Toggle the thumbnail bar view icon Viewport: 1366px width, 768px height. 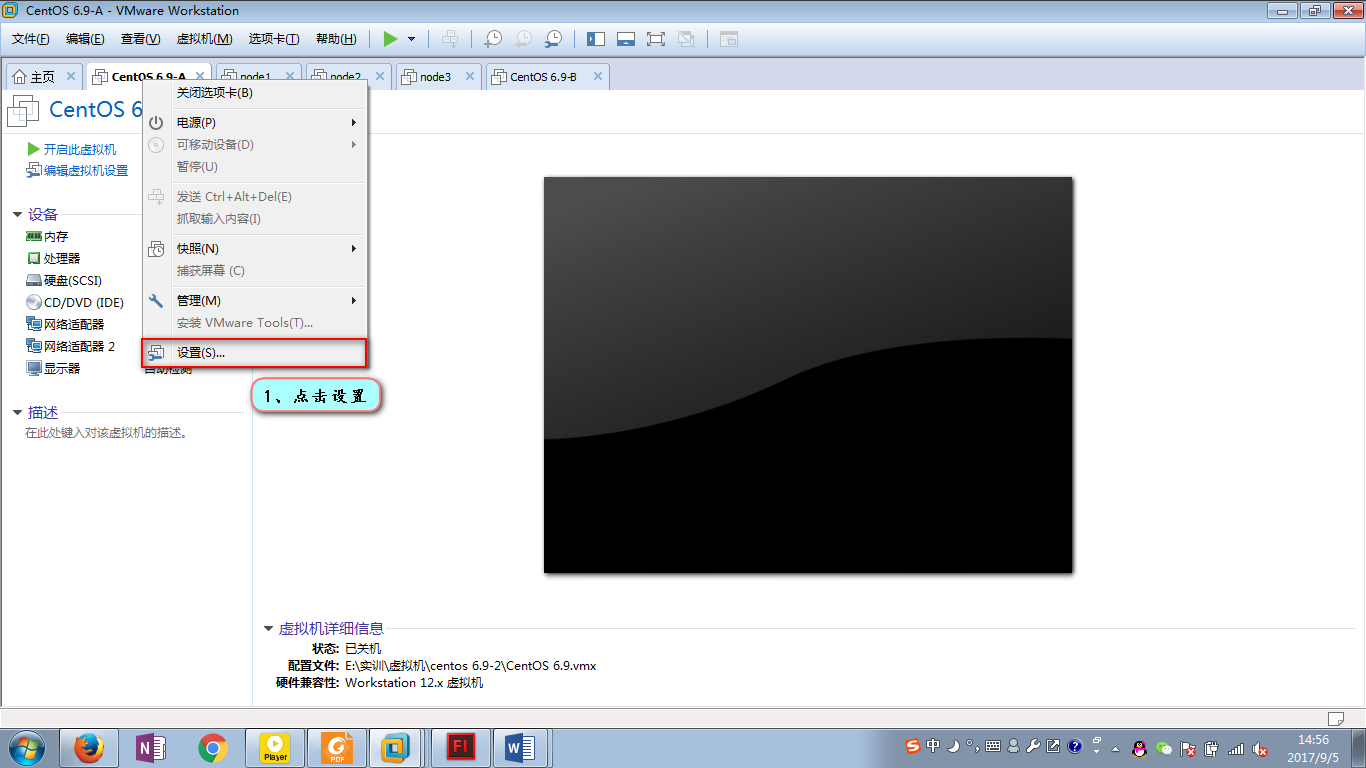(x=626, y=39)
